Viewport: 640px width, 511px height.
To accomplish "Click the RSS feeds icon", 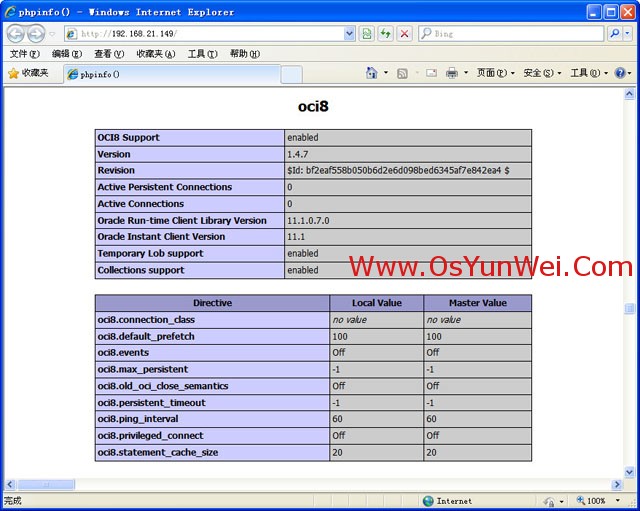I will tap(402, 73).
